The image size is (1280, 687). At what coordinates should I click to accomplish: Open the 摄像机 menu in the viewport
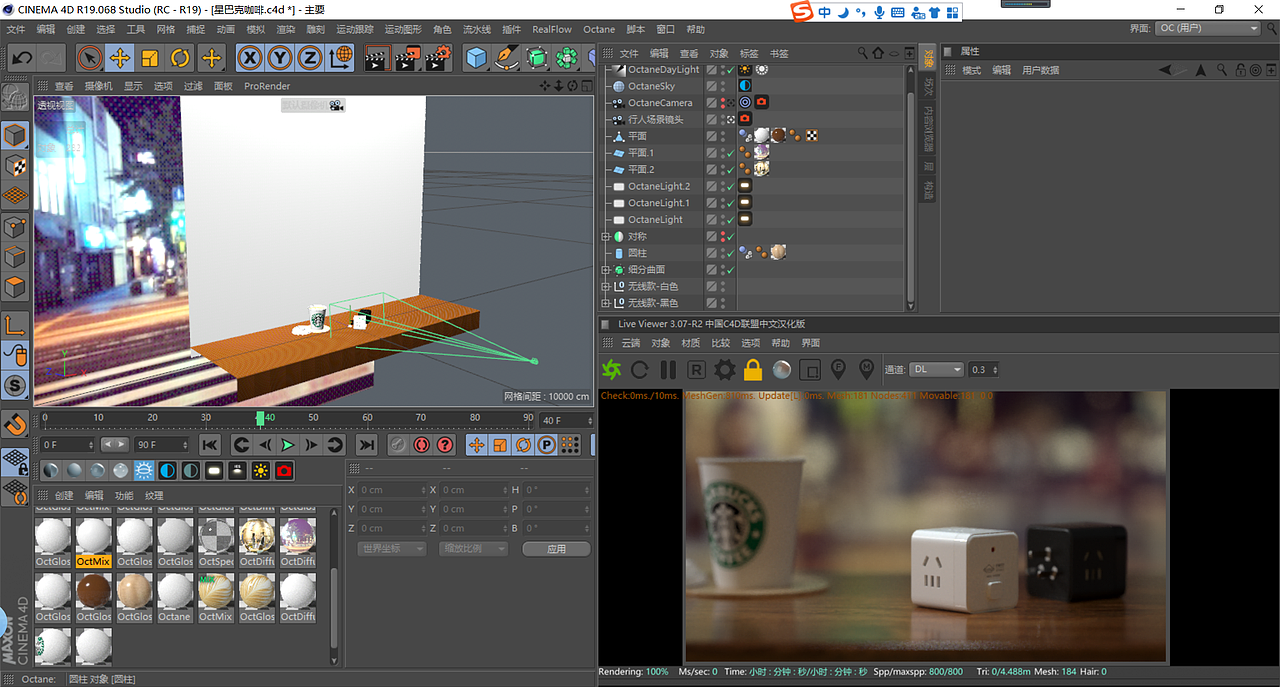[x=98, y=86]
